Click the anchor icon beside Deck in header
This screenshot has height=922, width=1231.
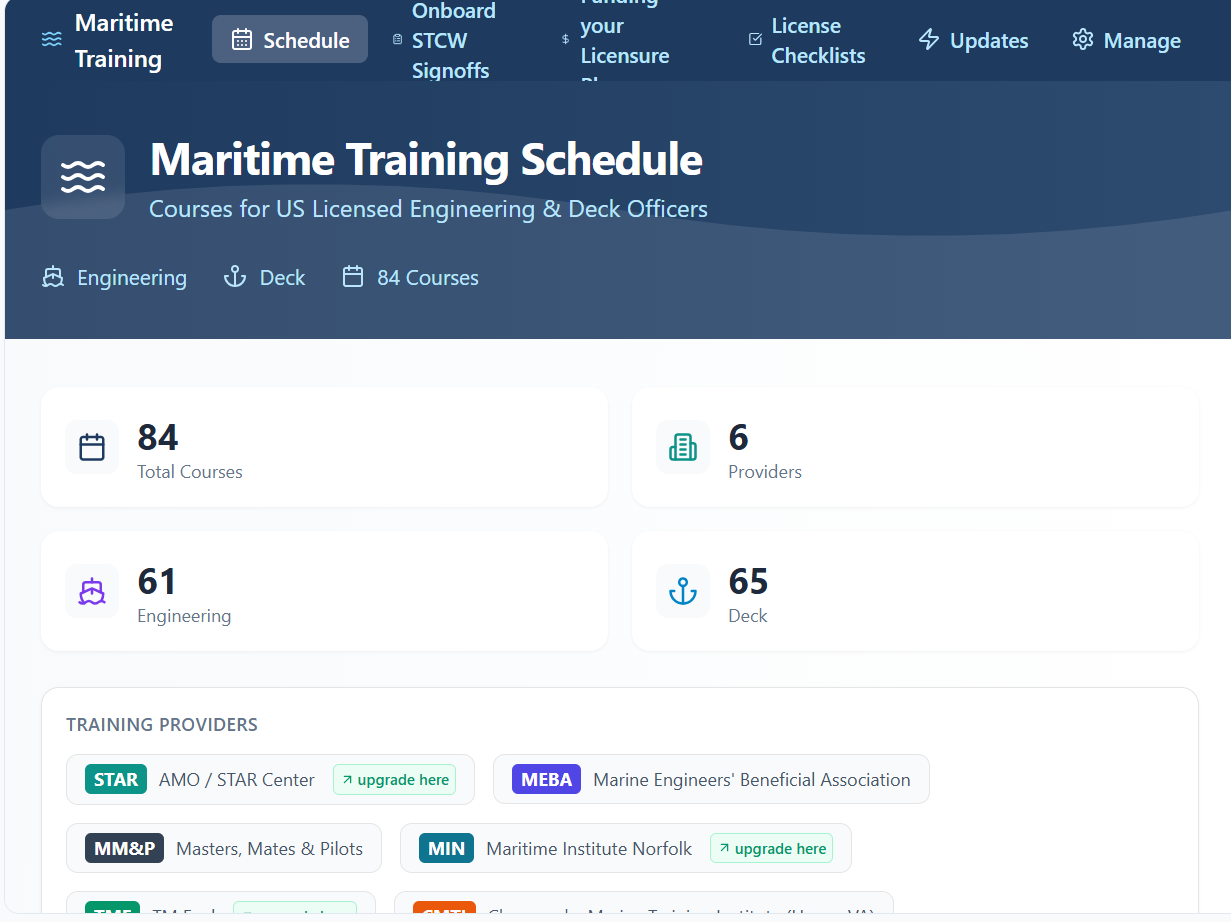click(234, 277)
